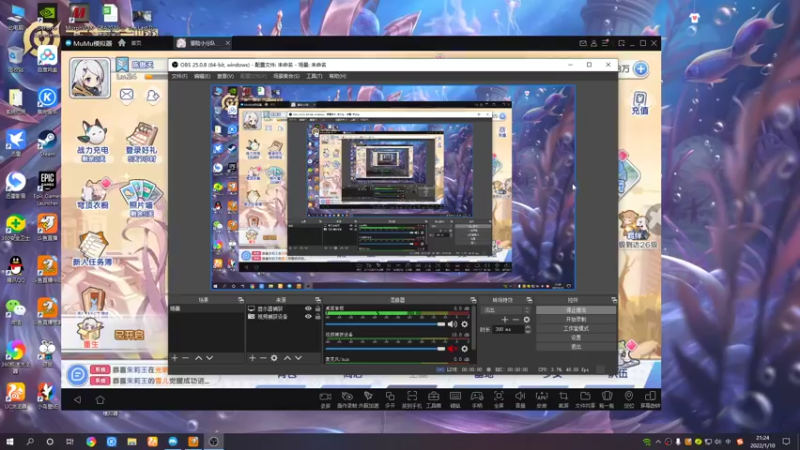Move scene down arrow
This screenshot has height=450, width=800.
pos(209,358)
